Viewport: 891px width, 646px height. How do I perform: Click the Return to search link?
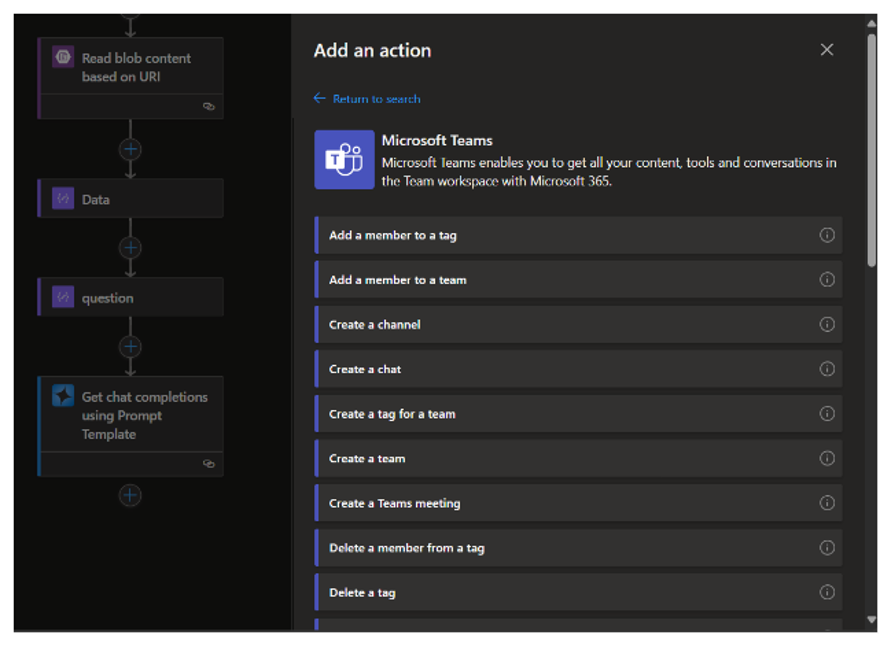[x=376, y=99]
